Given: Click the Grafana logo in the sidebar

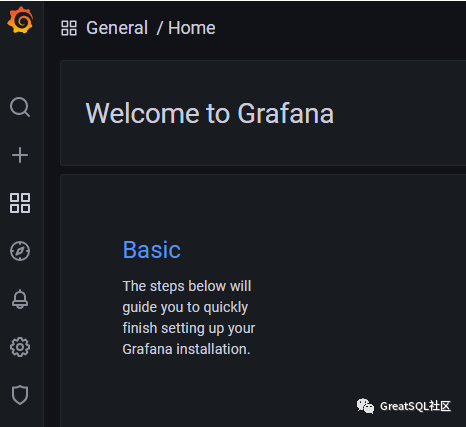Looking at the screenshot, I should (x=20, y=20).
